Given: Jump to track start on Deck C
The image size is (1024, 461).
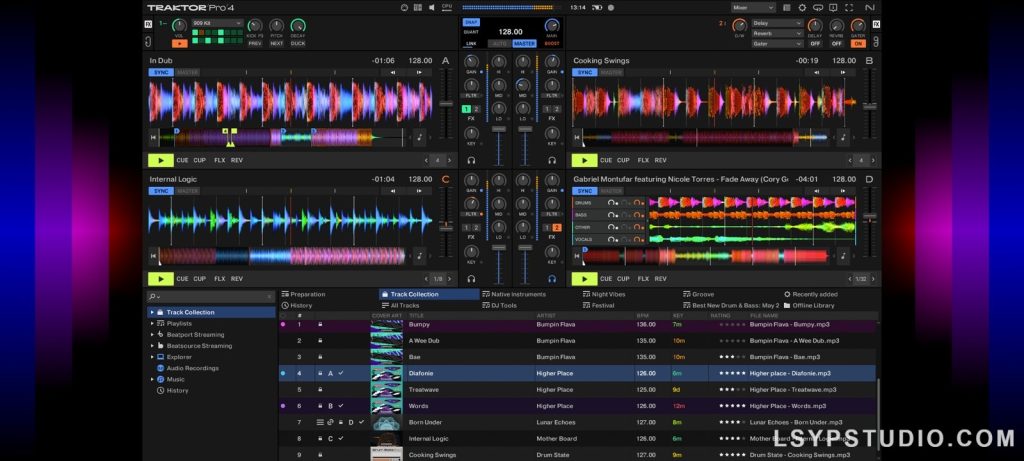Looking at the screenshot, I should click(x=153, y=256).
